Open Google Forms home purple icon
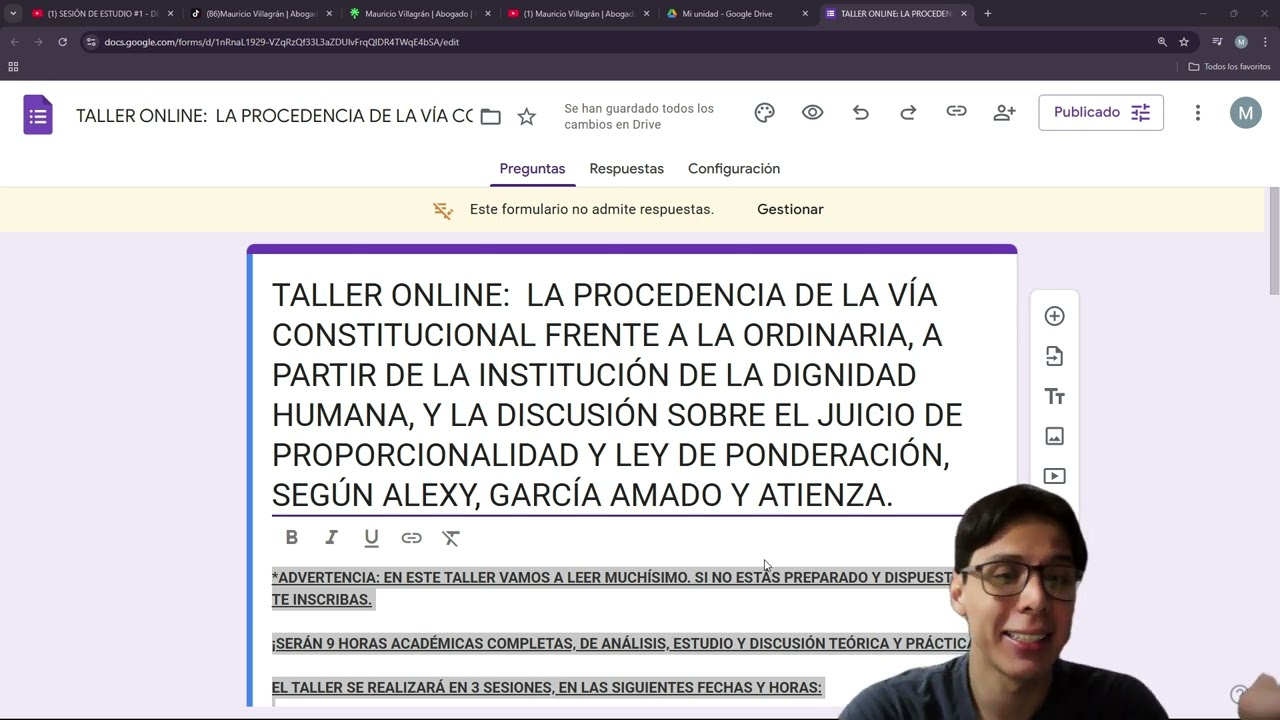 coord(38,115)
